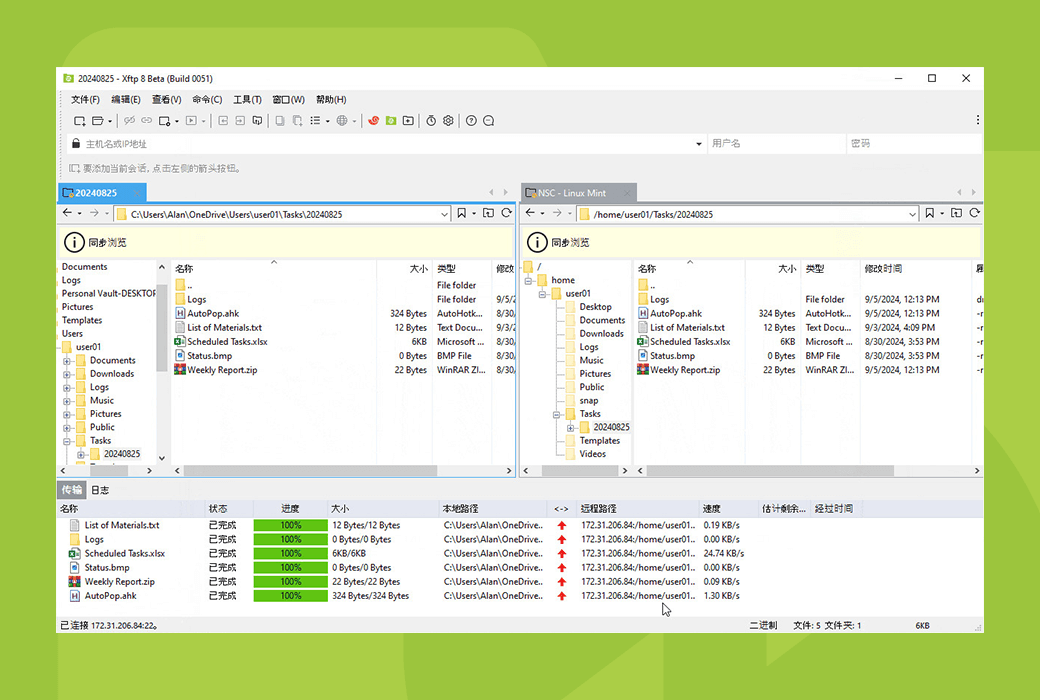Click the green Xftp toolbar icon
Image resolution: width=1040 pixels, height=700 pixels.
click(x=391, y=121)
